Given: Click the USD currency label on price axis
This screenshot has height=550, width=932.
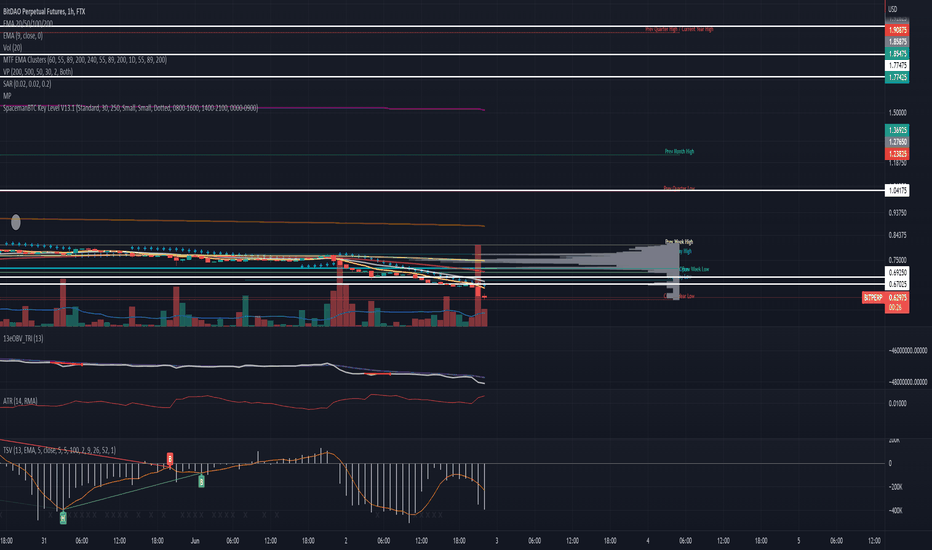Looking at the screenshot, I should 892,9.
